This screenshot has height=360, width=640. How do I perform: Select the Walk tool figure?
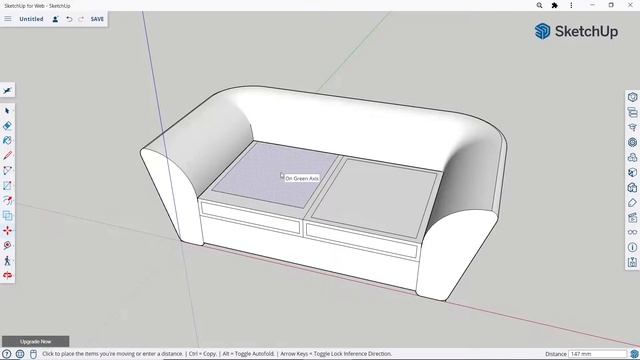click(x=7, y=260)
